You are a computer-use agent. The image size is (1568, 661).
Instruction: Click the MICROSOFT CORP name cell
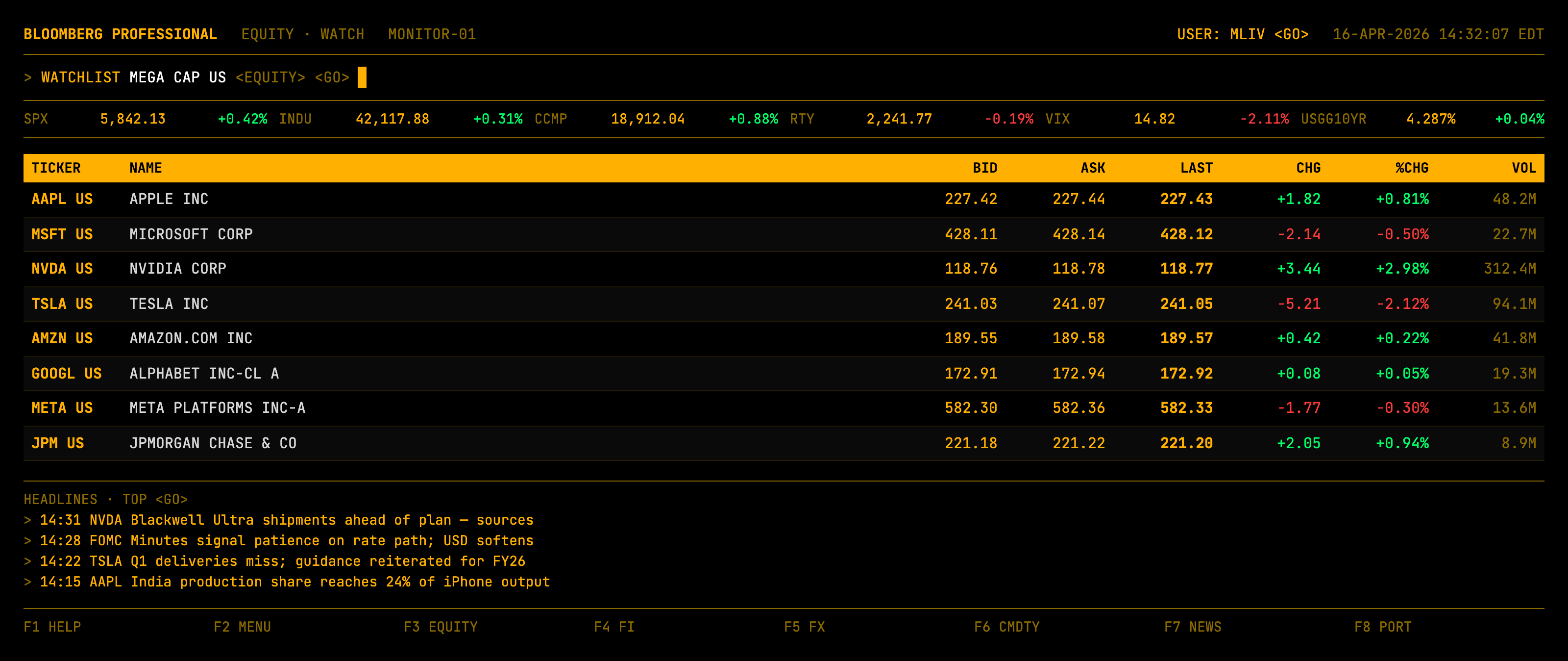(191, 234)
